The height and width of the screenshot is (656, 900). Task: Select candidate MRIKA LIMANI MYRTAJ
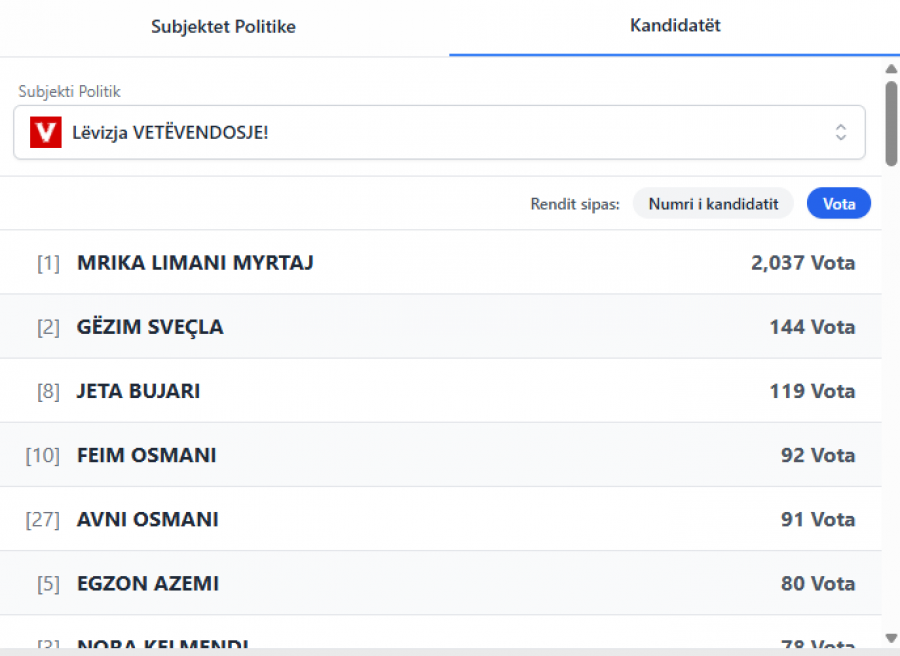click(195, 263)
